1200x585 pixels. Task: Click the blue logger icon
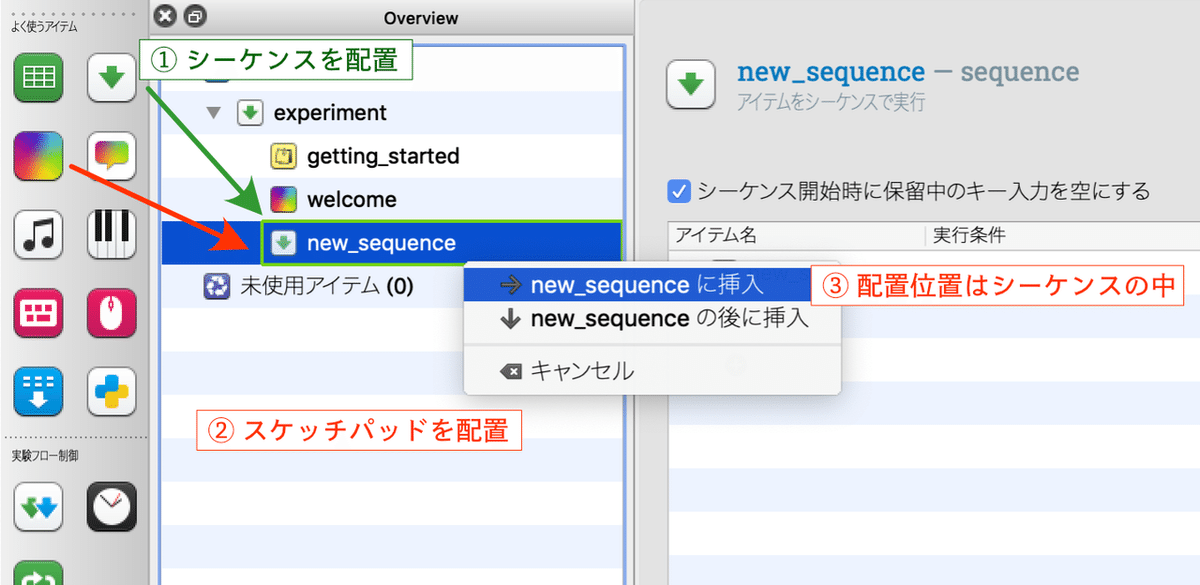click(39, 392)
